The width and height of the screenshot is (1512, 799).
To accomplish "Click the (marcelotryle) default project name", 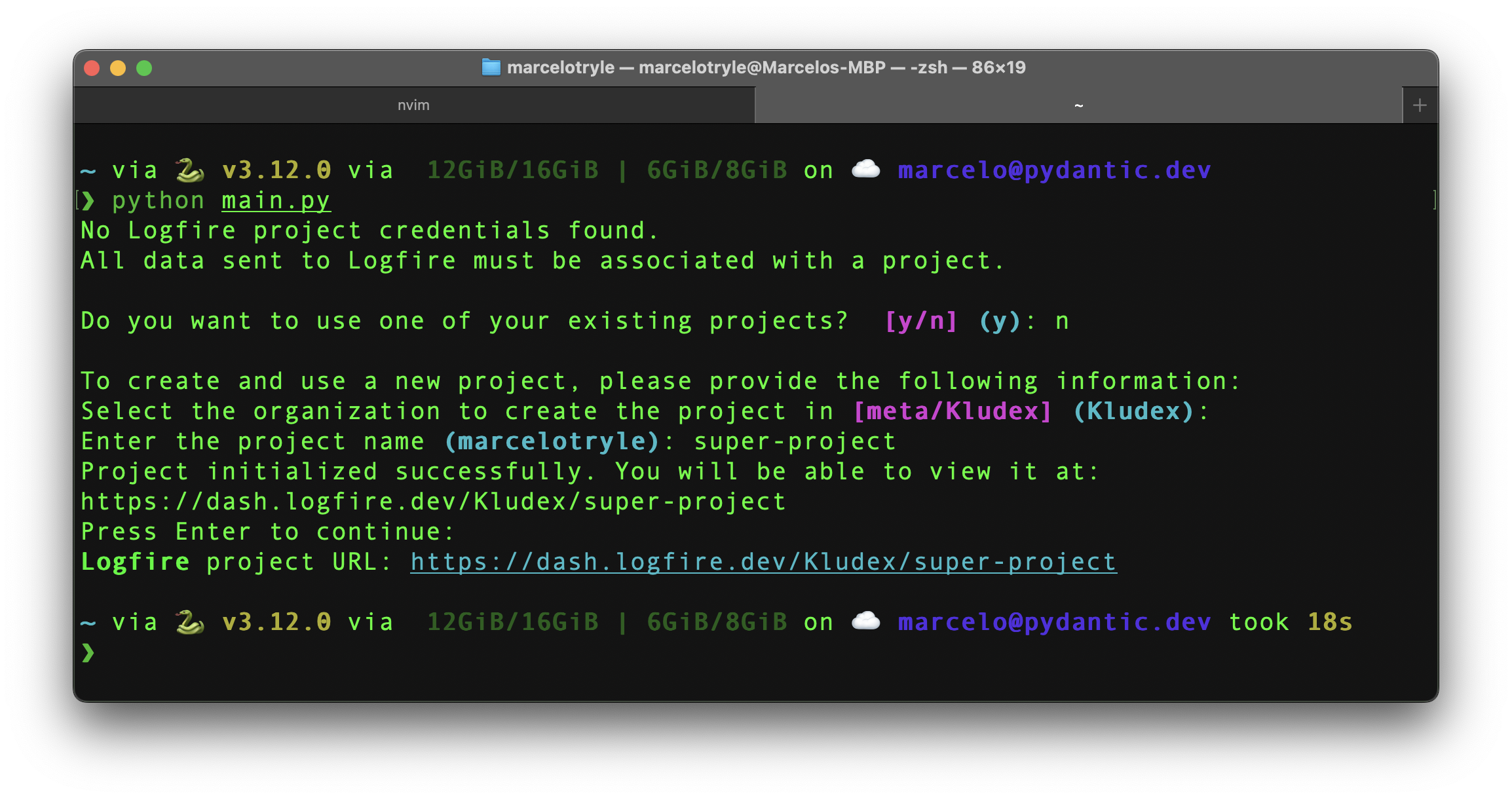I will [552, 441].
